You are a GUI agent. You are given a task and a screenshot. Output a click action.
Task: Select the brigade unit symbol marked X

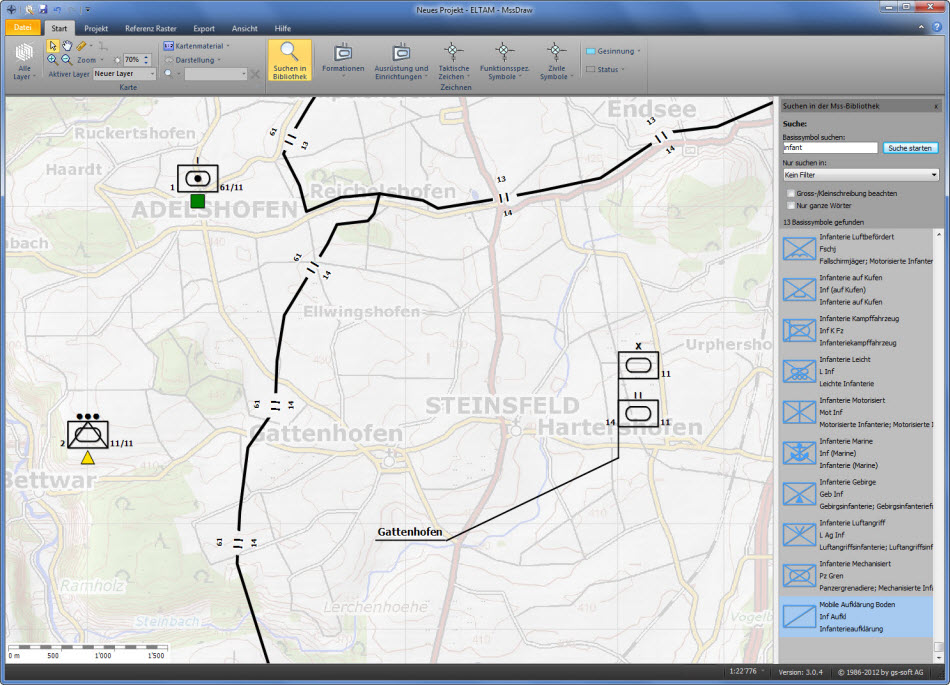tap(638, 365)
